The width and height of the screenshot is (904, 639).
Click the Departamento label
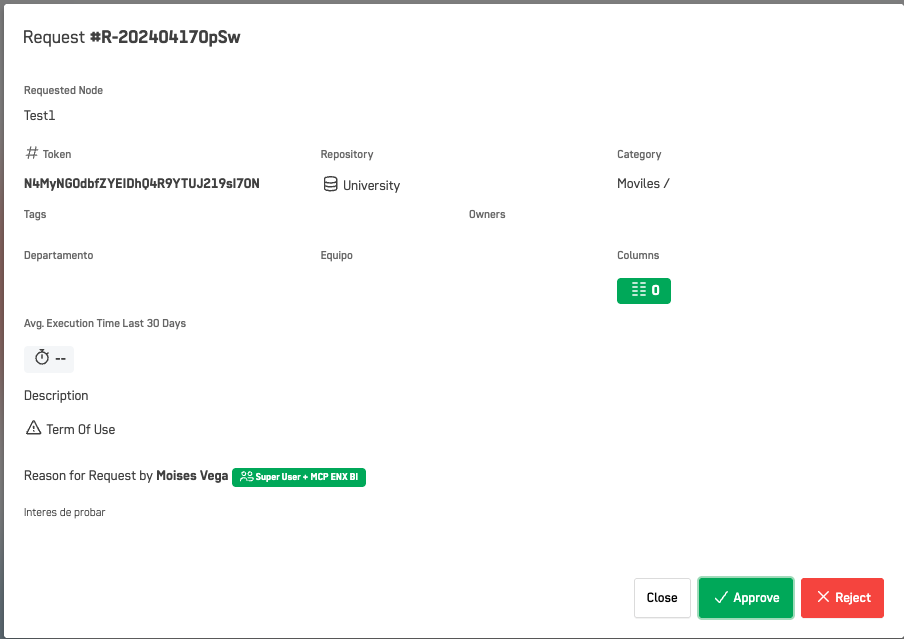(58, 255)
